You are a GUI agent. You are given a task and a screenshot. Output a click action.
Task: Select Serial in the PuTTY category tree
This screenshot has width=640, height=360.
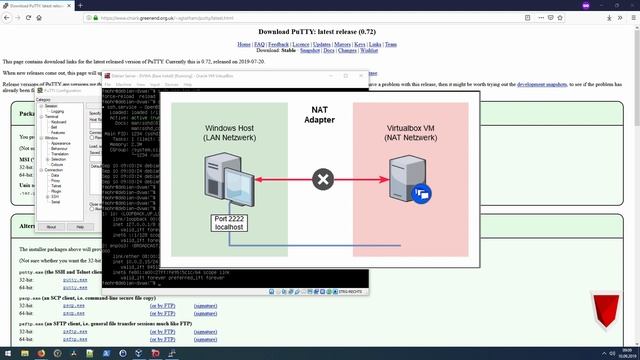tap(55, 202)
